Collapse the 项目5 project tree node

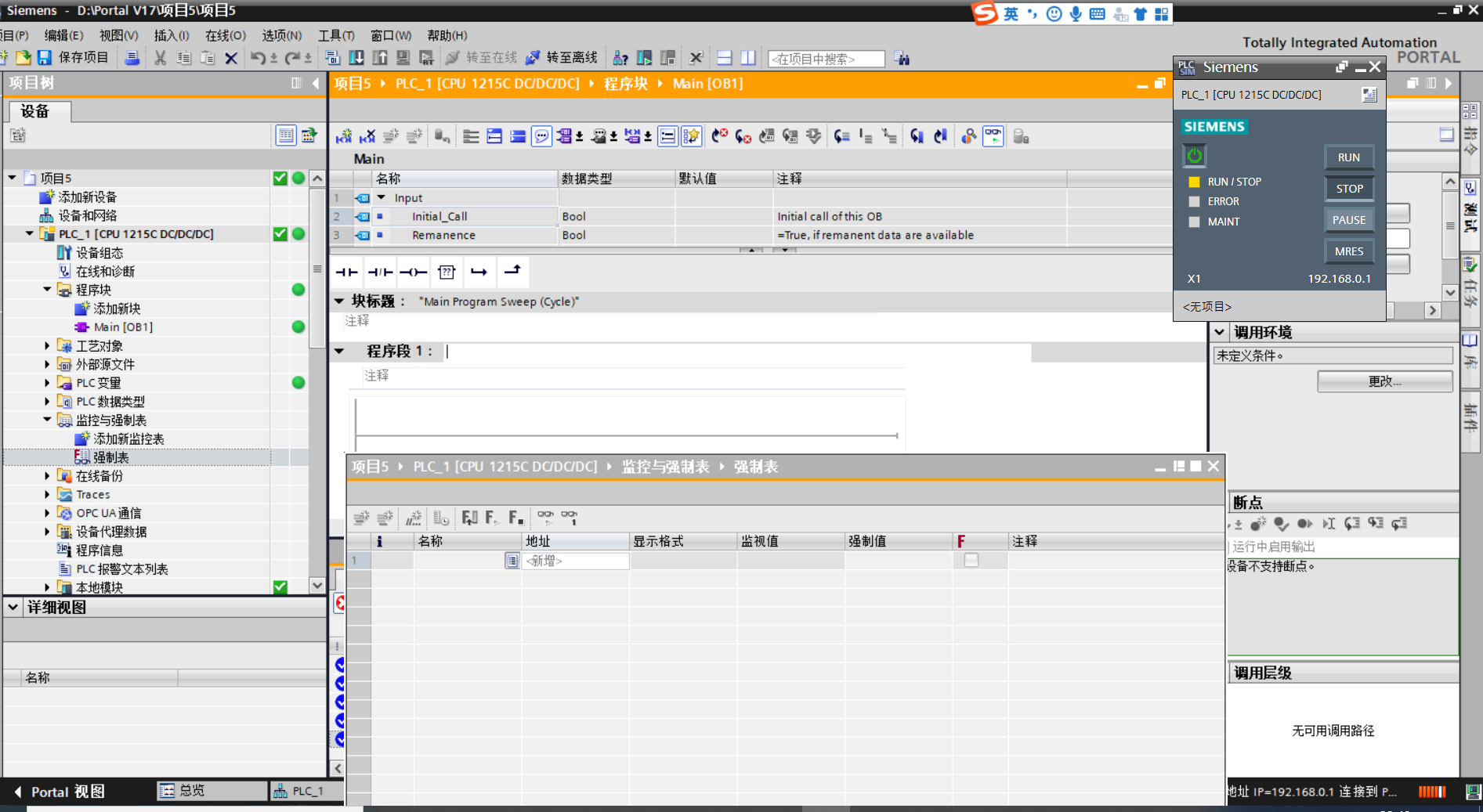[13, 178]
